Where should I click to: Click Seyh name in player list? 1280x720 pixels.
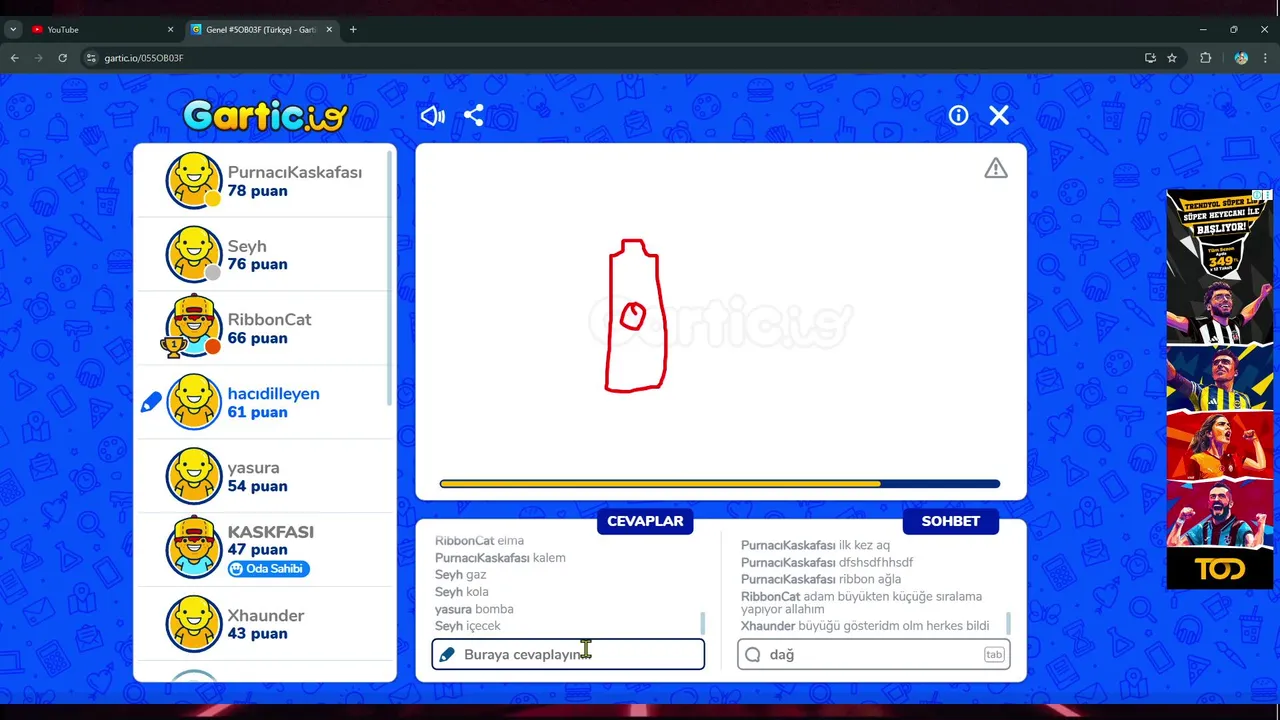pos(247,246)
